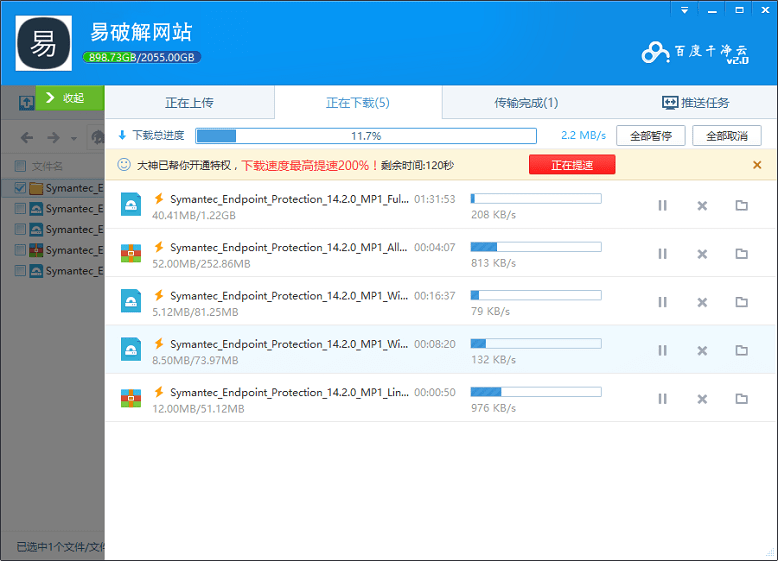Check the last Symantec file checkbox

[20, 271]
